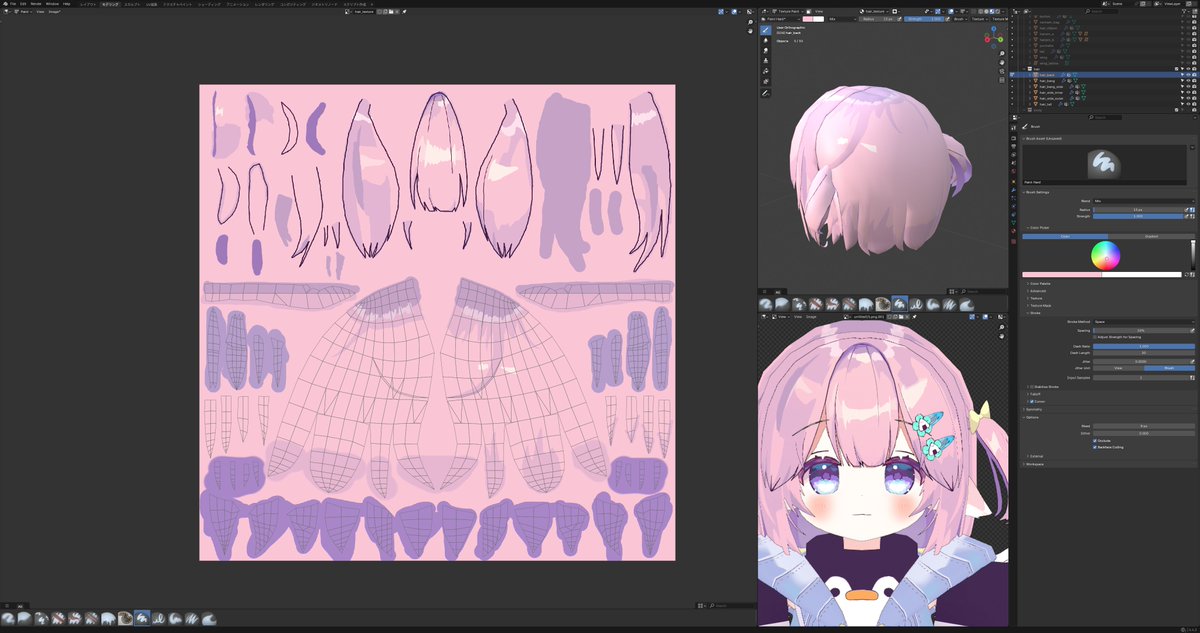Pick Airbrush brush in 3D viewport asset shelf
The image size is (1200, 633).
pyautogui.click(x=766, y=302)
